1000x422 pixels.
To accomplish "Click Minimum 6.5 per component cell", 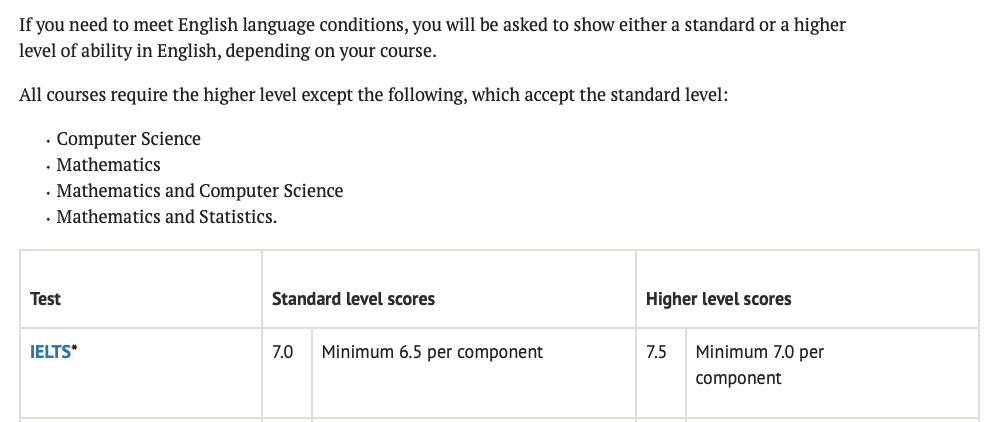I will point(432,352).
